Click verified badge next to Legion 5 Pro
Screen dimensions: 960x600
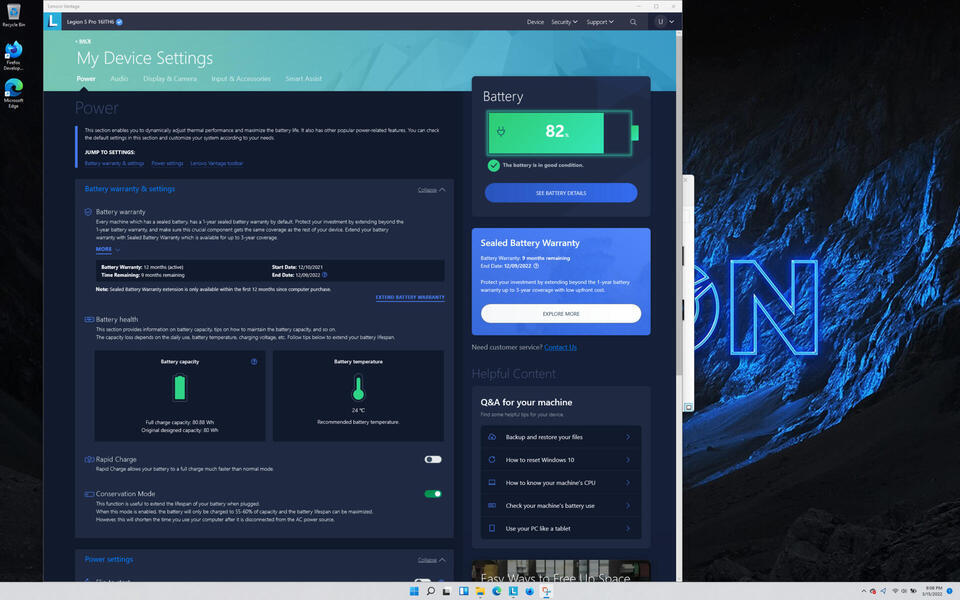coord(119,22)
